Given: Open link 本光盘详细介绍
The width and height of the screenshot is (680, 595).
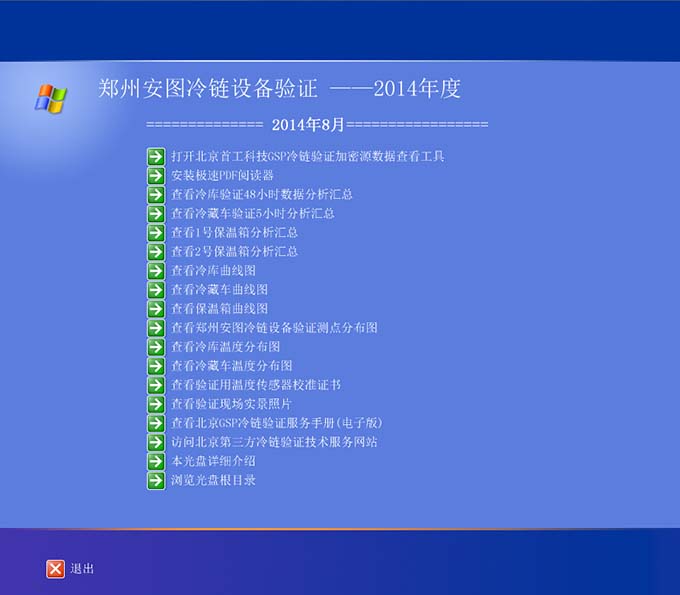Looking at the screenshot, I should 213,462.
